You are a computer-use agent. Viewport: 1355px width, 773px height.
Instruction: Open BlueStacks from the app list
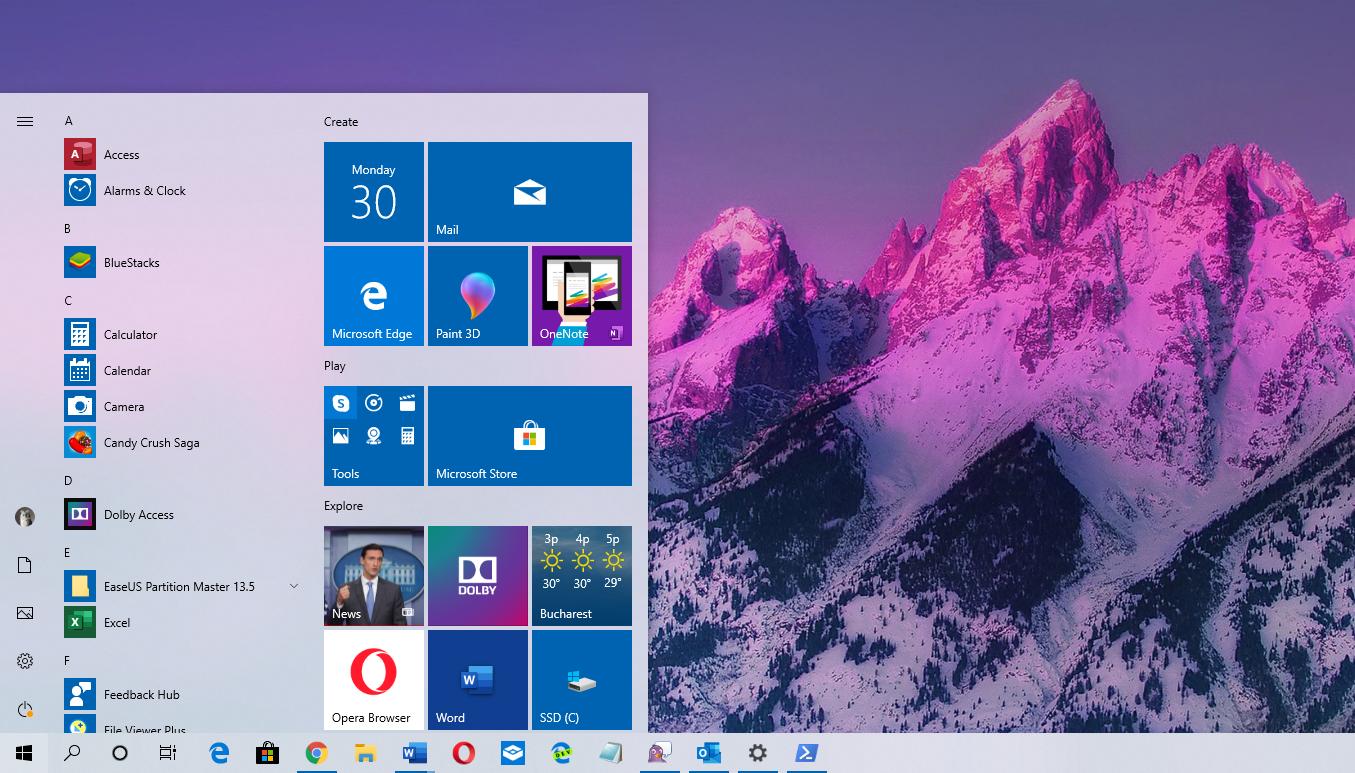tap(180, 262)
